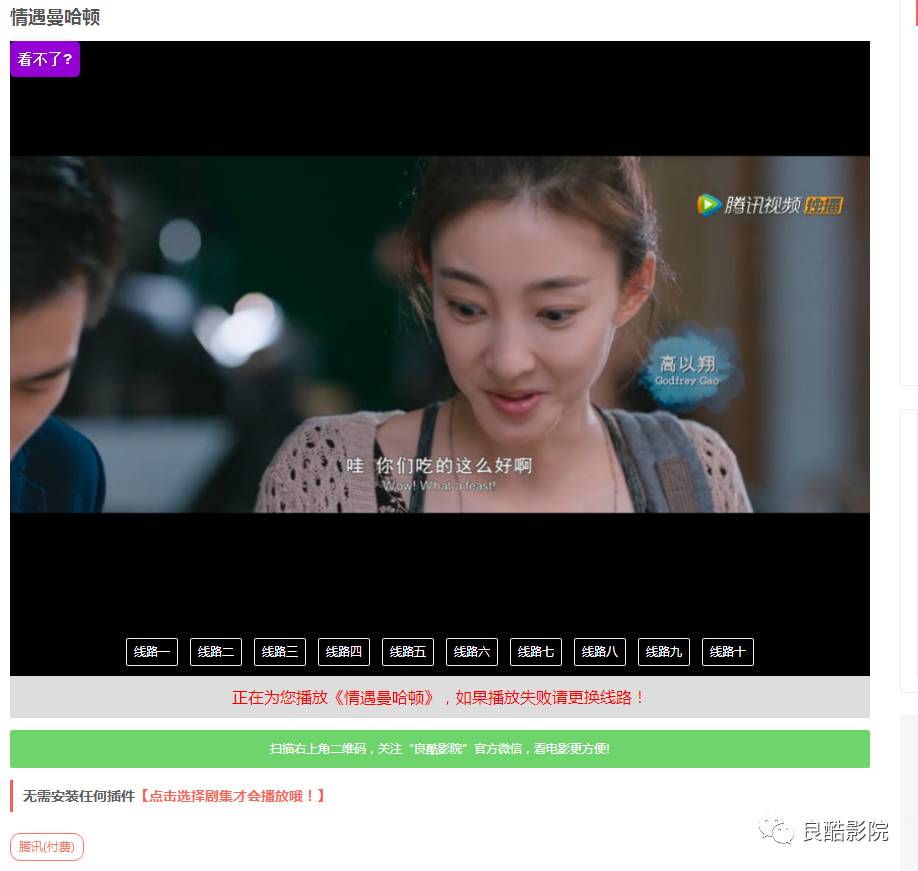Switch to 线路五 playback line
918x871 pixels.
tap(407, 651)
